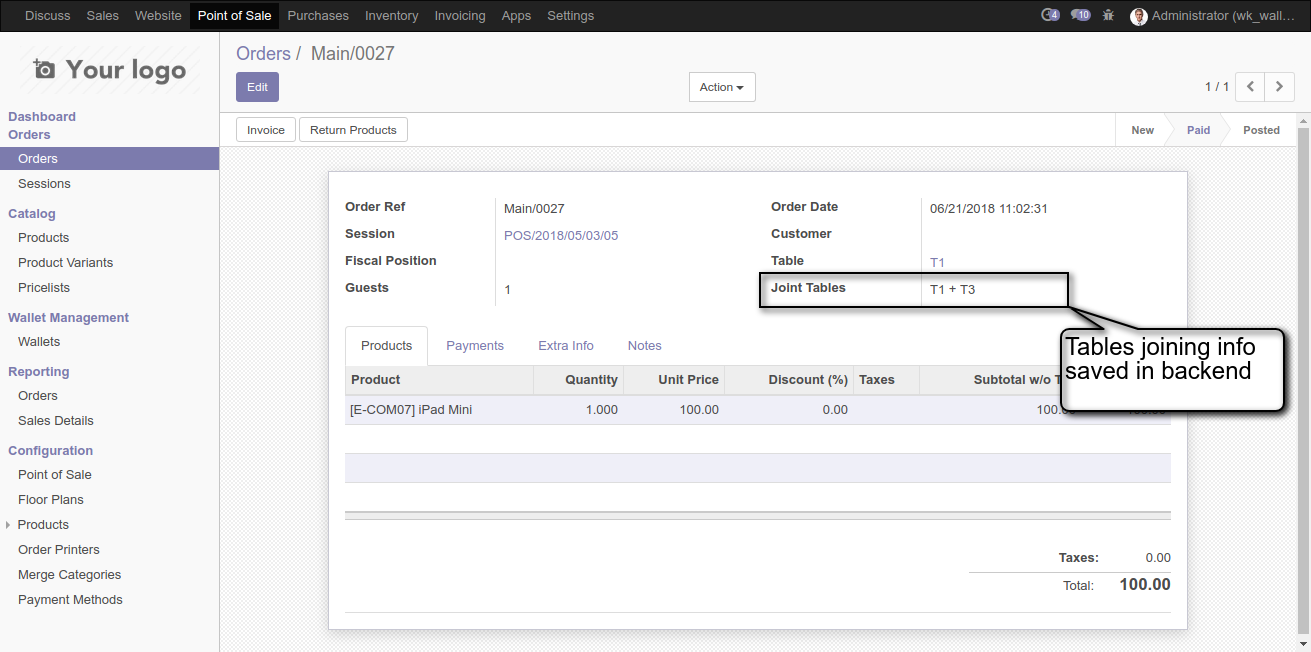Click the Return Products button
The image size is (1311, 652).
pyautogui.click(x=351, y=129)
